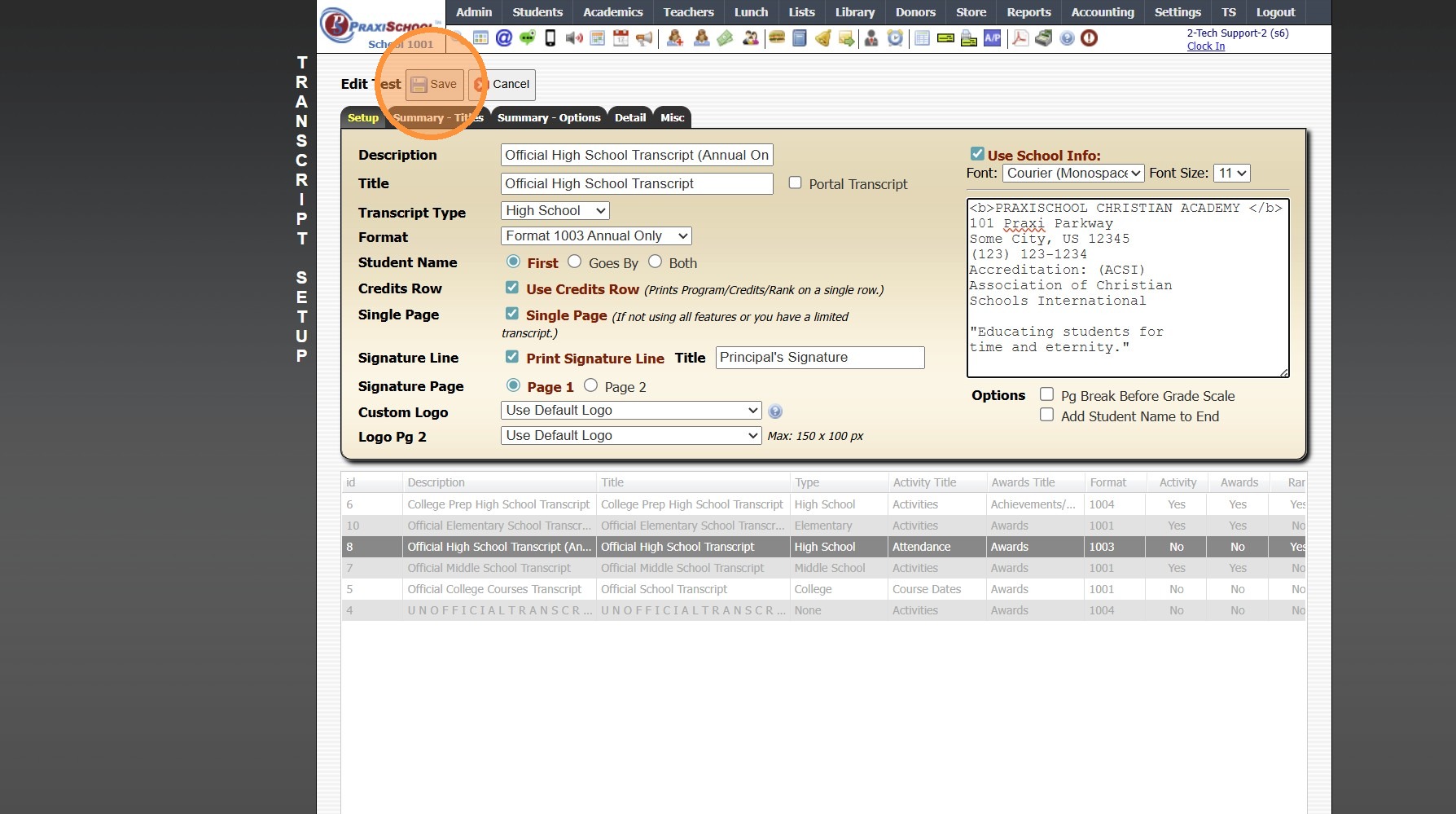Open the Font Size dropdown
The image size is (1456, 814).
[x=1231, y=174]
